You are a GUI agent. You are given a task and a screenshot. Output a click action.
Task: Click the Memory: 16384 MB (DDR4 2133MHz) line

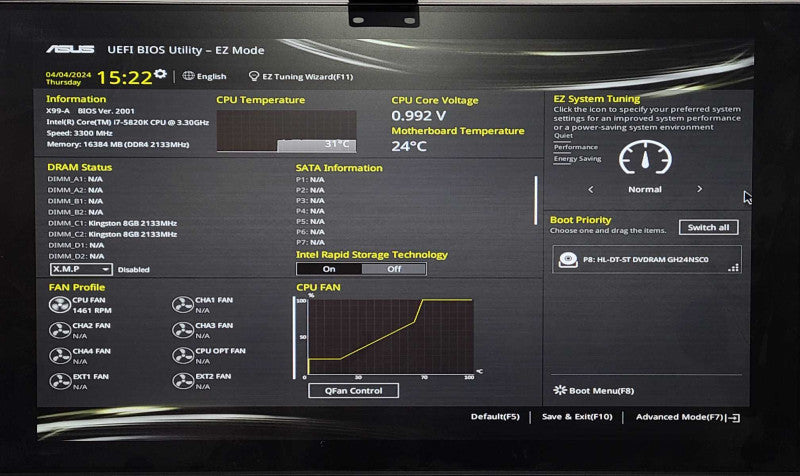(x=118, y=144)
